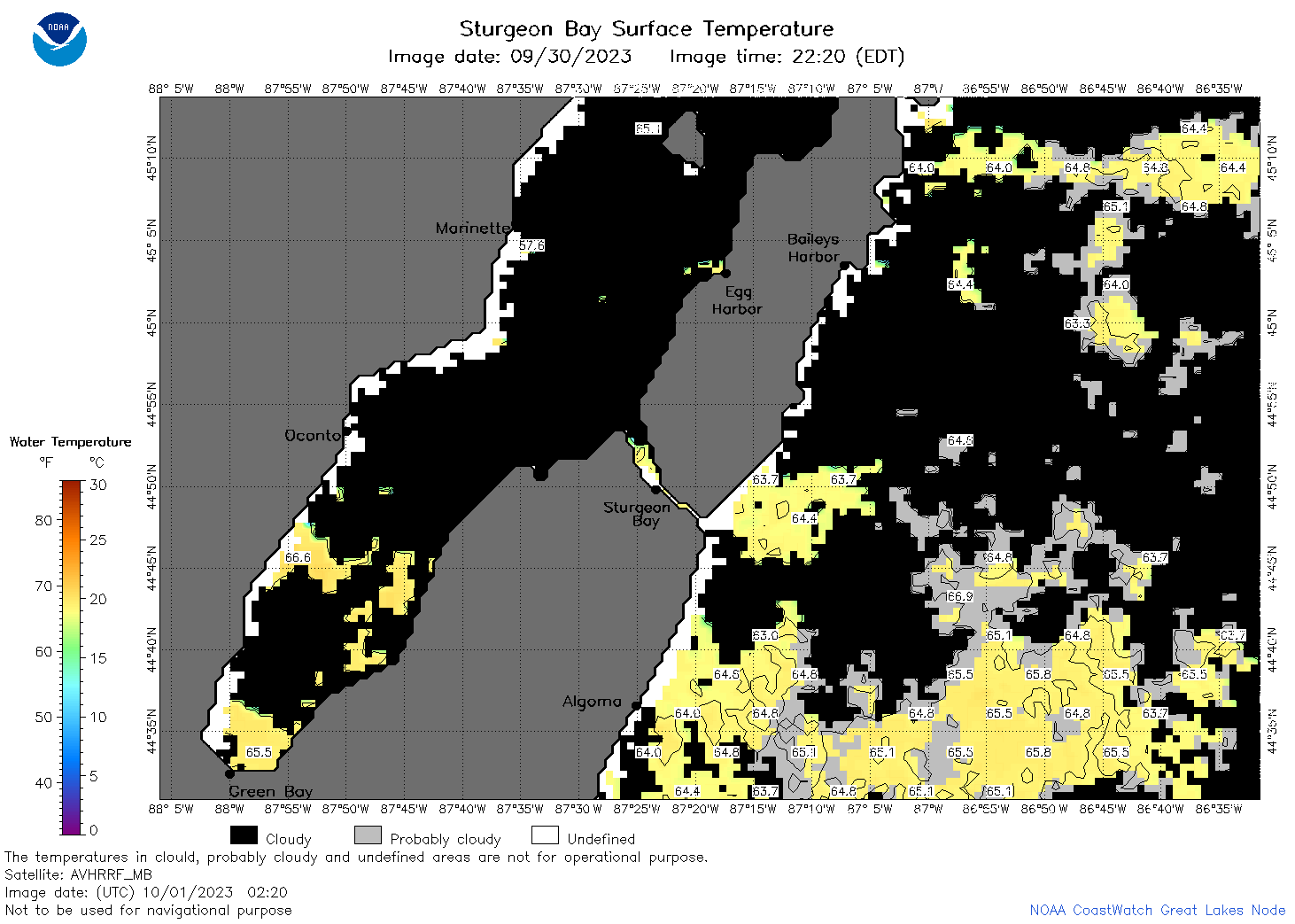Click the image date 09/30/2023 text
The image size is (1295, 924).
click(x=510, y=57)
